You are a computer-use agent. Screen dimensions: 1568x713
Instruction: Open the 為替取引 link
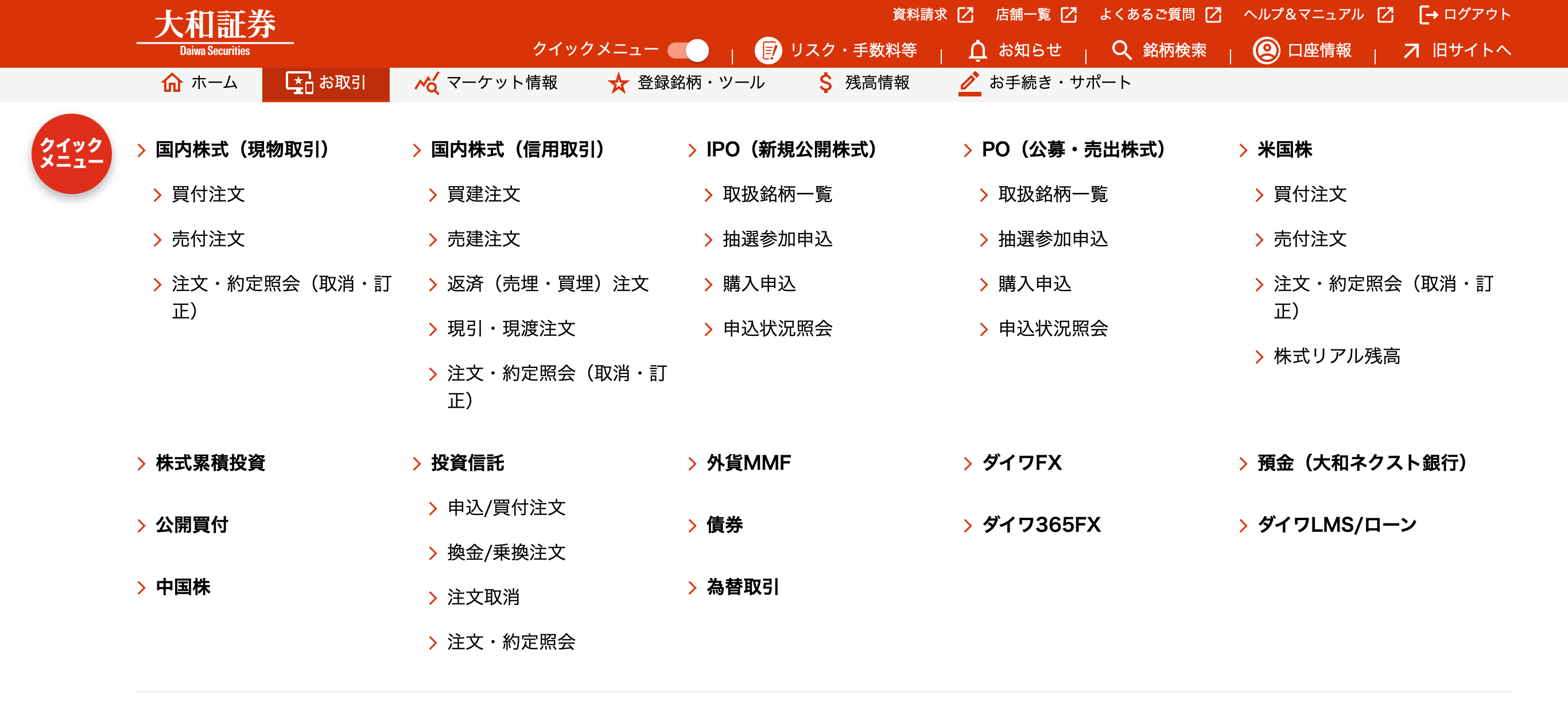[743, 588]
